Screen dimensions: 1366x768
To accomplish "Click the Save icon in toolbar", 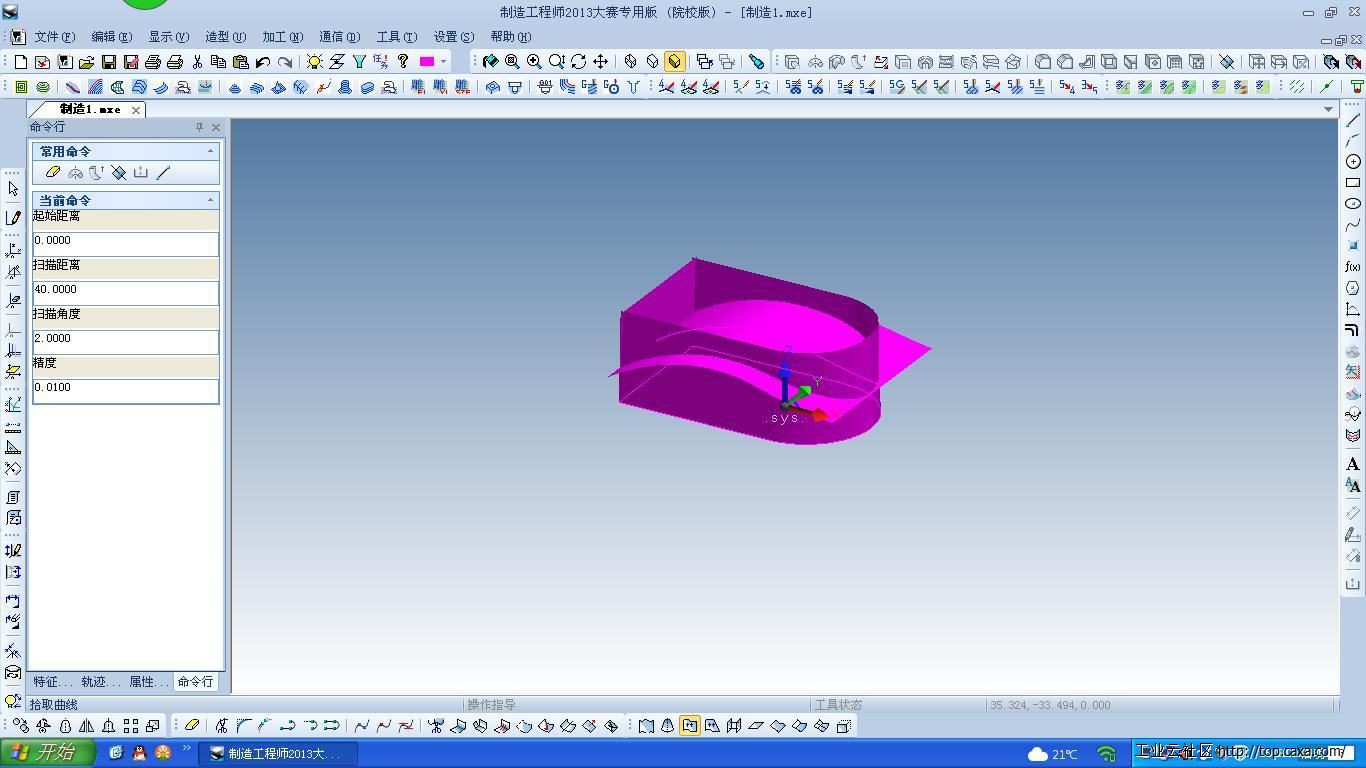I will [109, 62].
